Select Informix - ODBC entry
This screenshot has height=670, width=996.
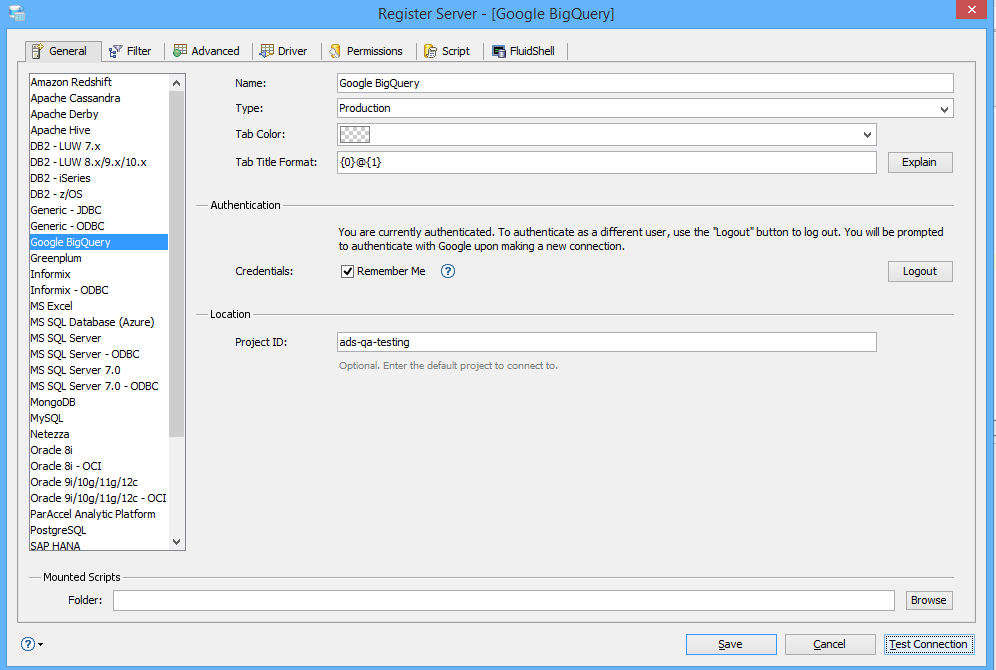point(99,290)
